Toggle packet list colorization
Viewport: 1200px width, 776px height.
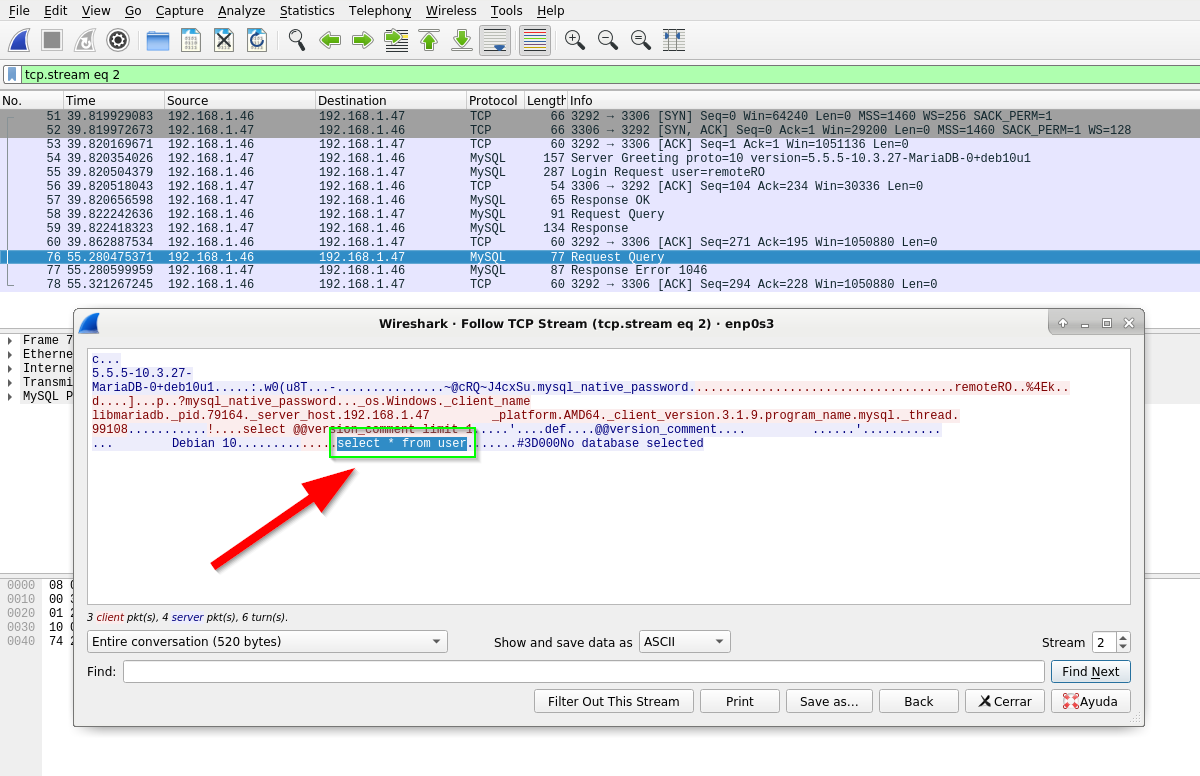535,40
